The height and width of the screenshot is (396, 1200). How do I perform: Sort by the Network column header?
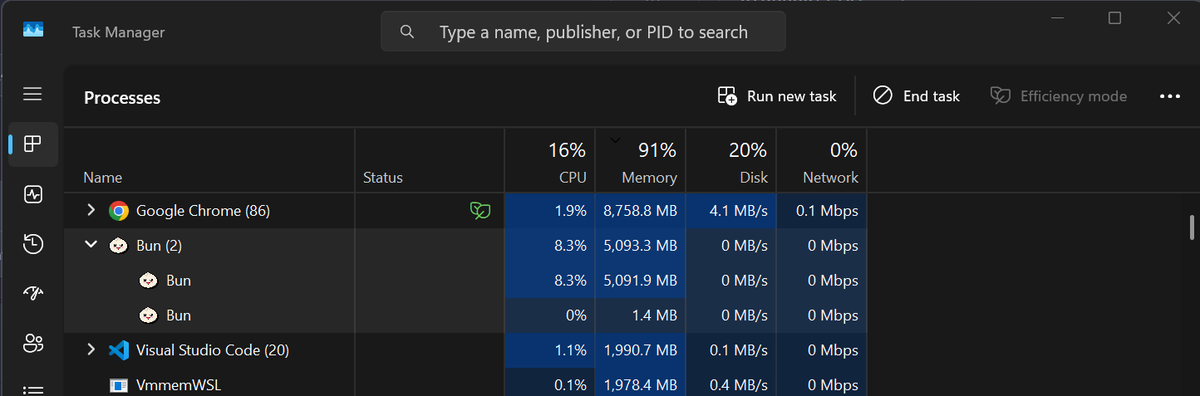click(x=821, y=160)
